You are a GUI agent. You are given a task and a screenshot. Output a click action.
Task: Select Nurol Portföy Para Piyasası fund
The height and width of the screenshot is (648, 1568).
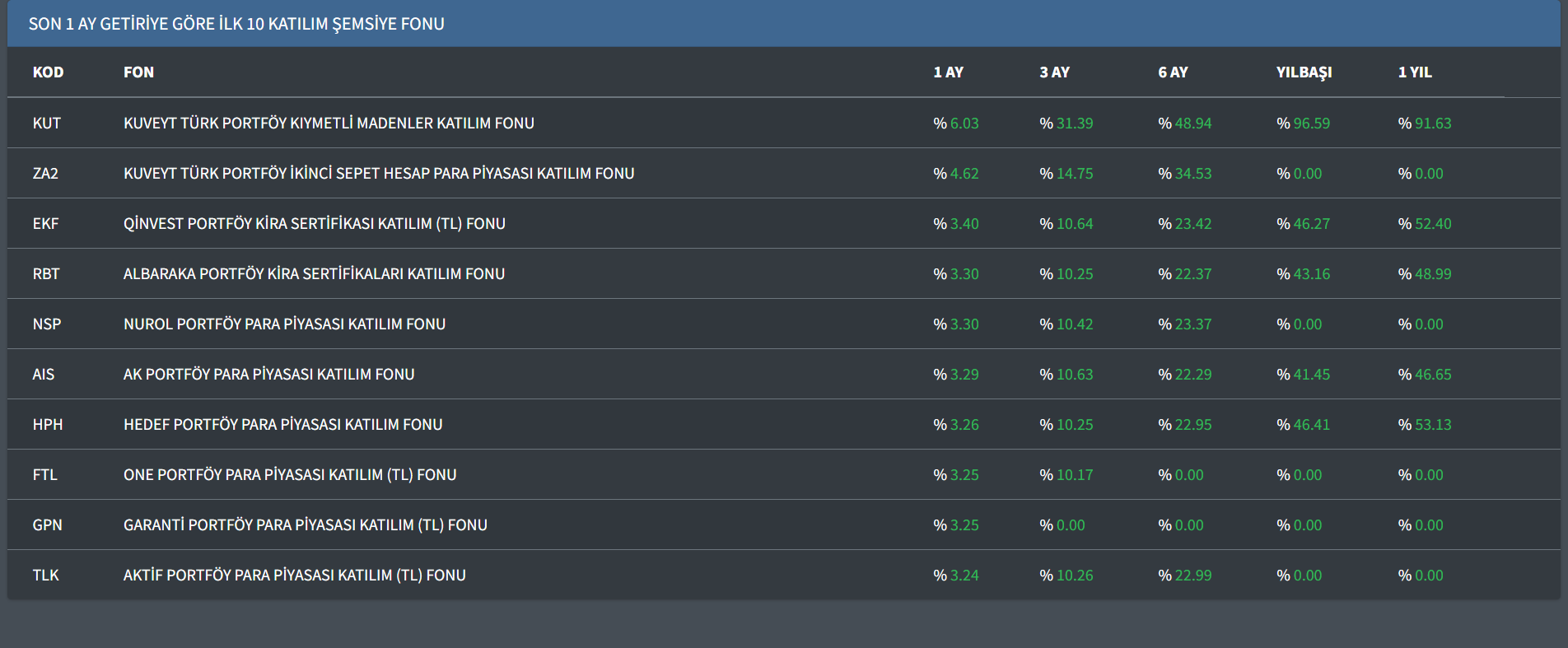[x=284, y=324]
